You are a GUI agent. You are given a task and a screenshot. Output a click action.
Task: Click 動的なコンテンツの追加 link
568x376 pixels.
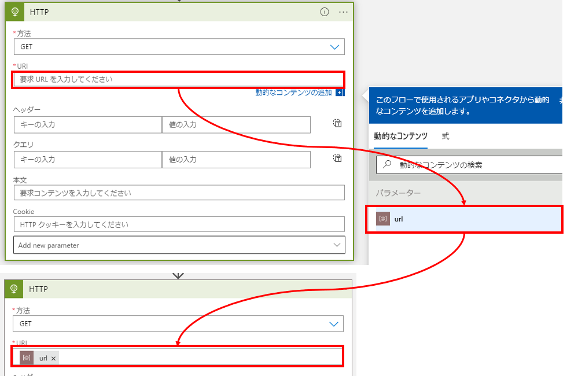click(294, 93)
